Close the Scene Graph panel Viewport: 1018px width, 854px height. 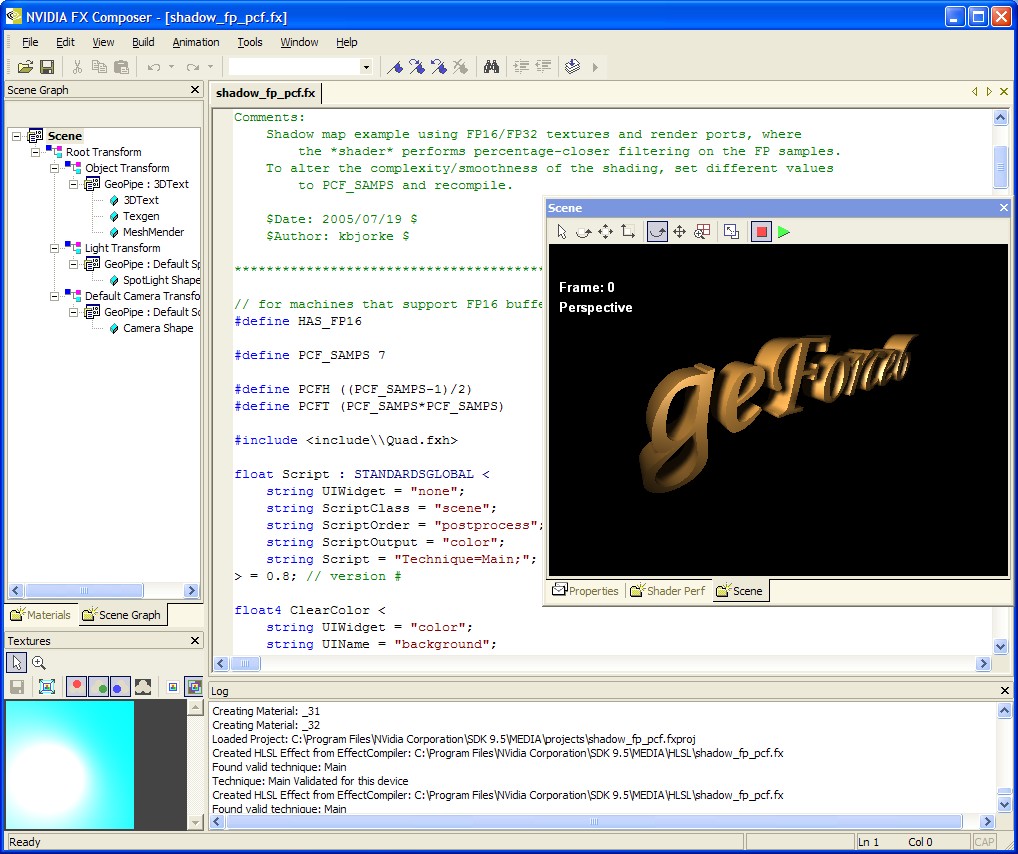point(195,90)
